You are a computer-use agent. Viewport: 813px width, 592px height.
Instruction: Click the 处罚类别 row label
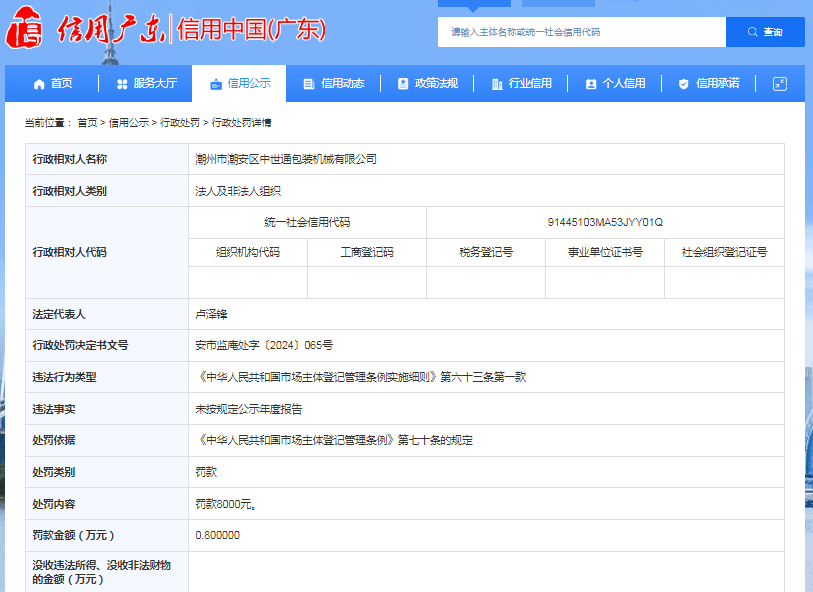coord(53,472)
